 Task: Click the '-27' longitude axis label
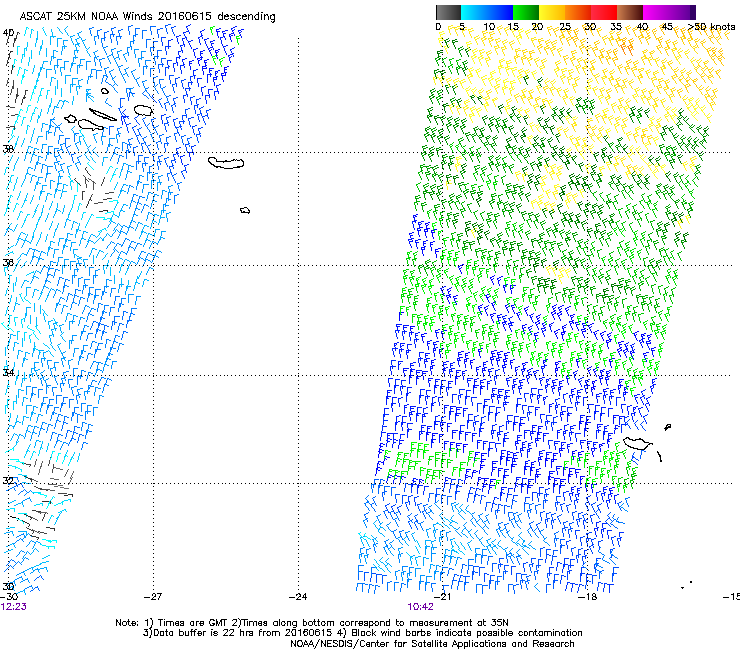153,597
